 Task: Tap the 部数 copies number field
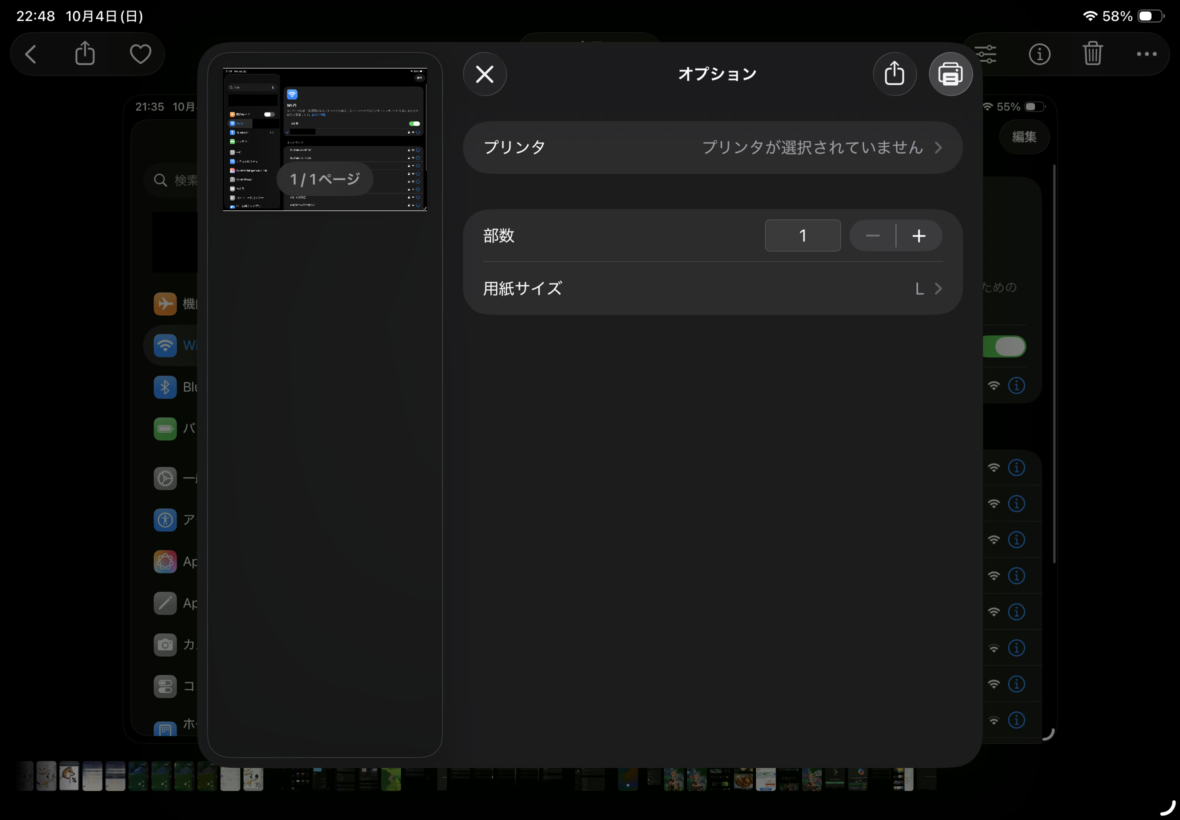coord(802,235)
